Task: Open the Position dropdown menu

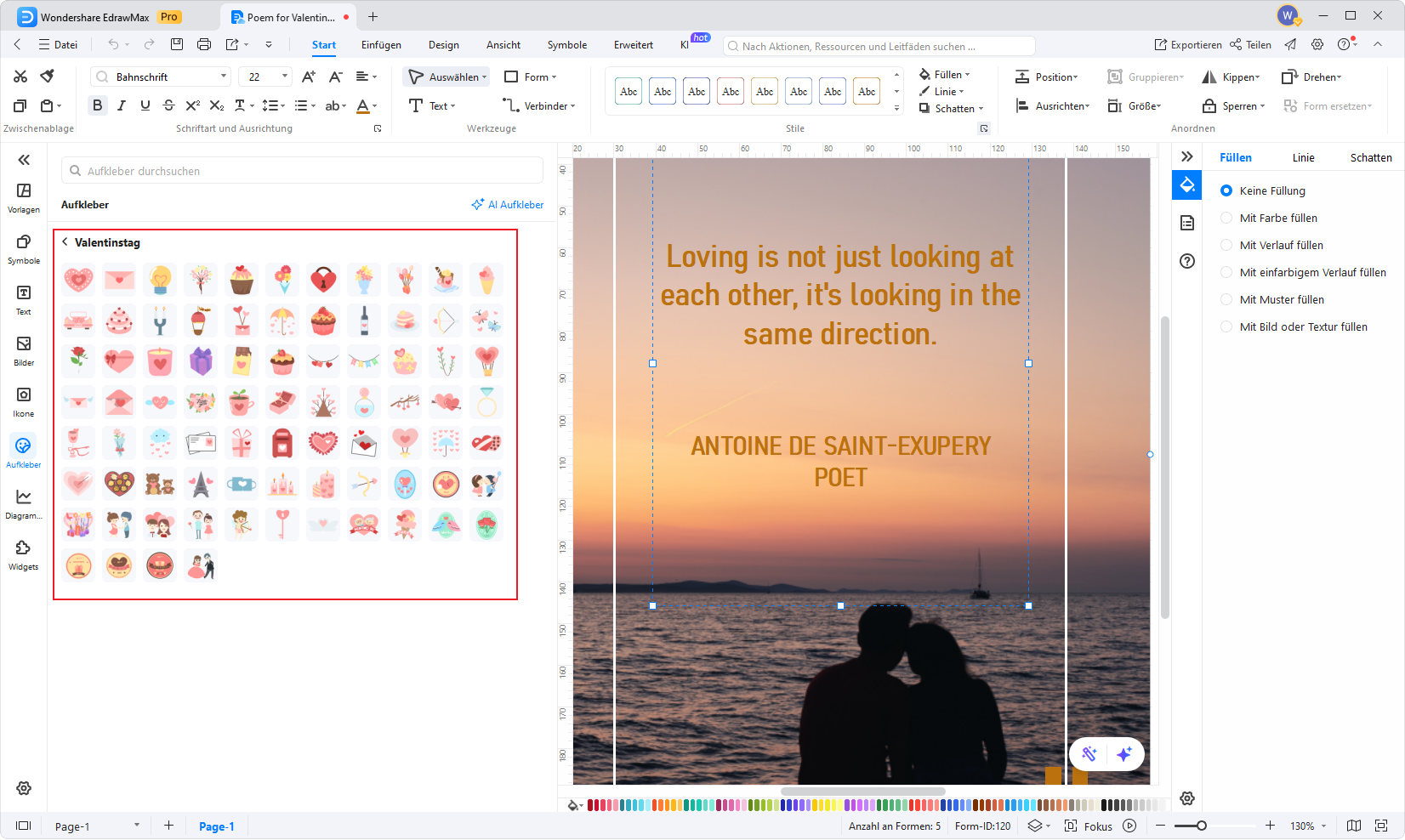Action: (x=1047, y=77)
